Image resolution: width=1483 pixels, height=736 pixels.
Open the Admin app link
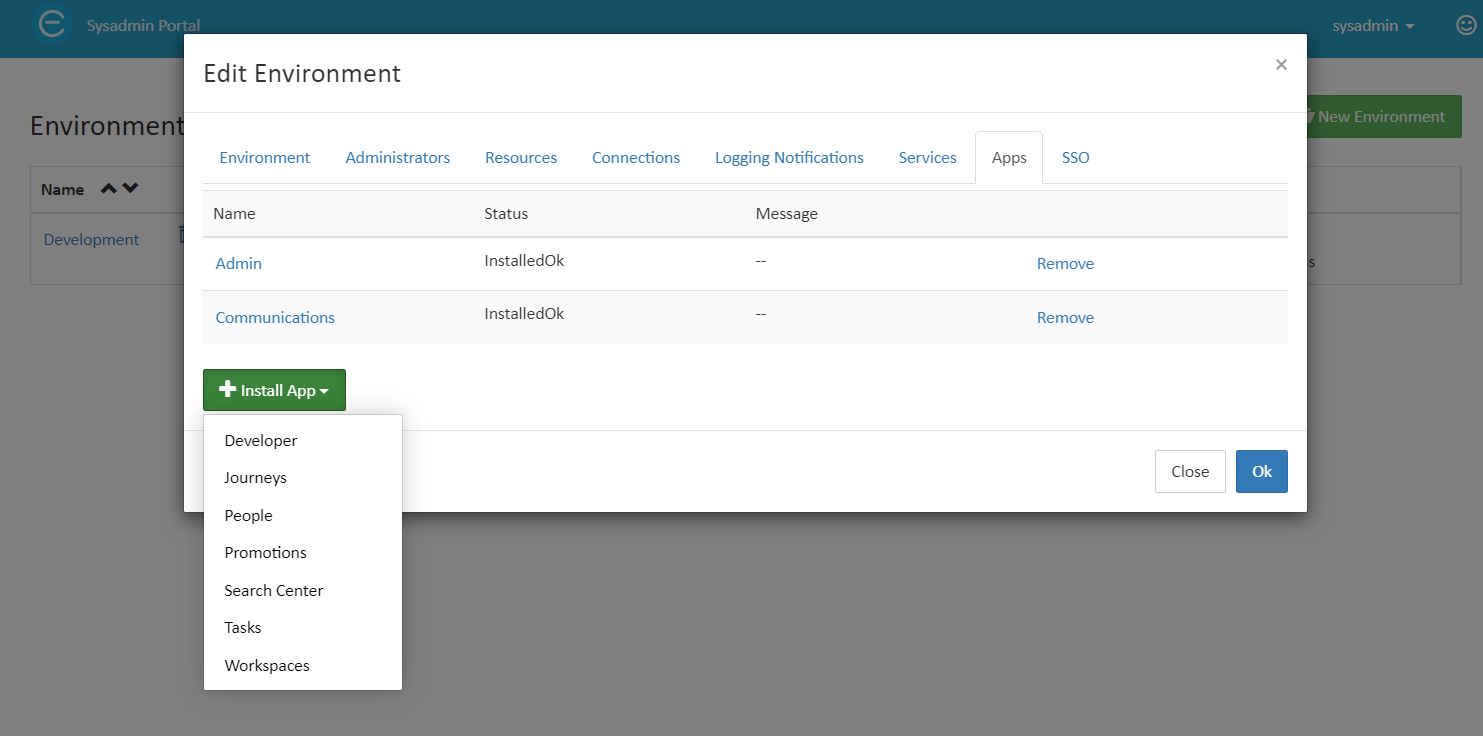pos(239,264)
